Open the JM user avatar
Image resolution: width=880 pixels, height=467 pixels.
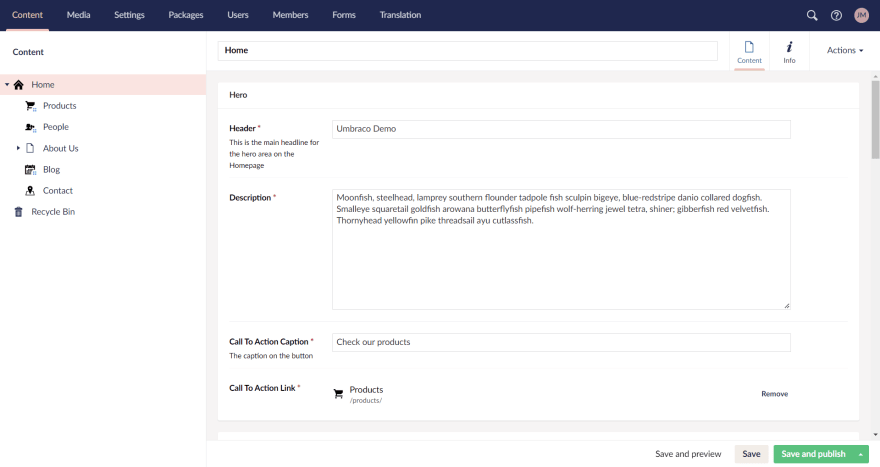click(861, 15)
